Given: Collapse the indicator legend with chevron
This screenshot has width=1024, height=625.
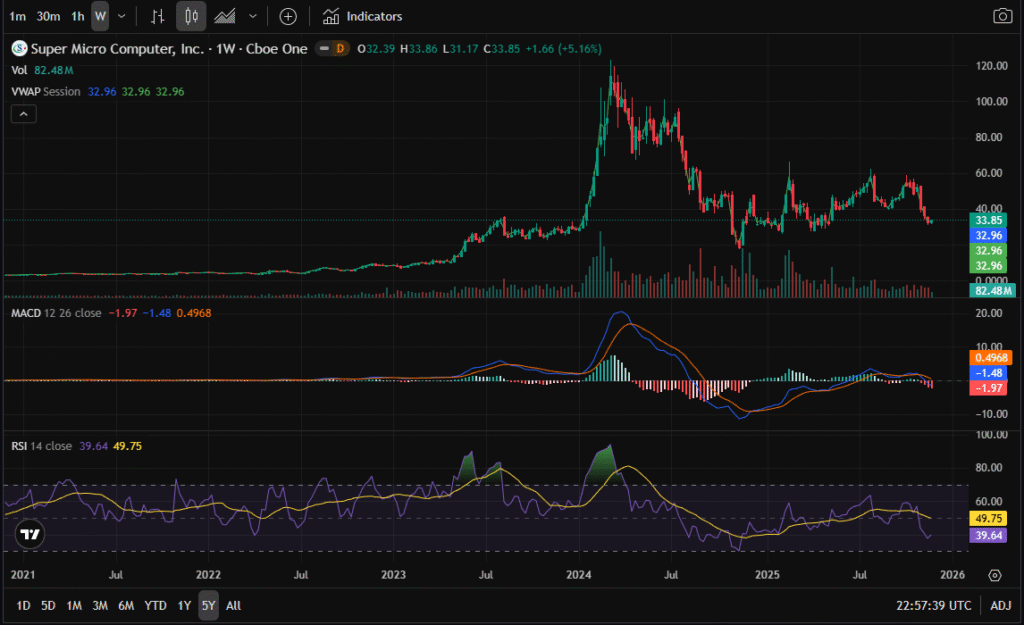Looking at the screenshot, I should pyautogui.click(x=23, y=114).
